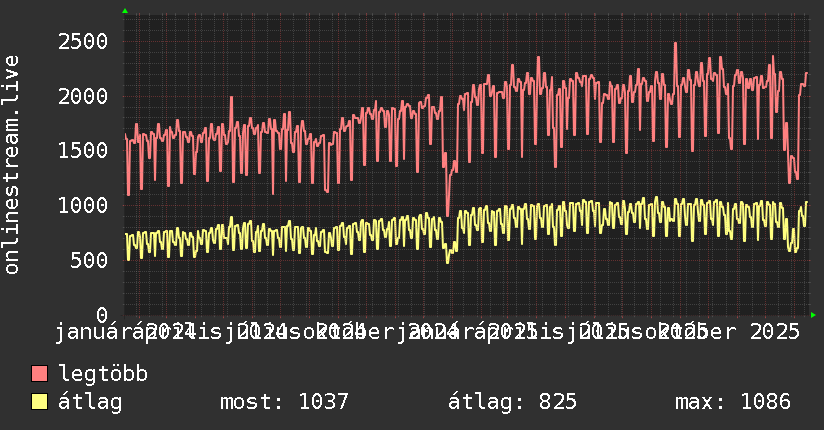This screenshot has width=824, height=430.
Task: Click the 0 y-axis label
Action: coord(102,315)
